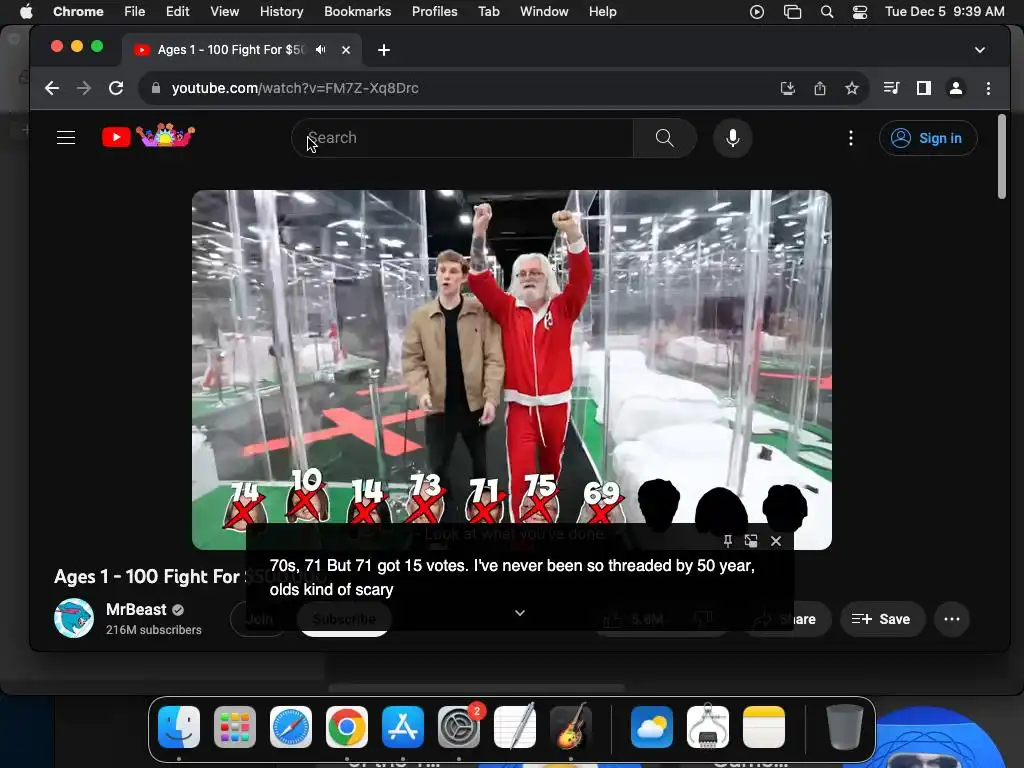This screenshot has height=768, width=1024.
Task: Open the Profiles menu
Action: 434,12
